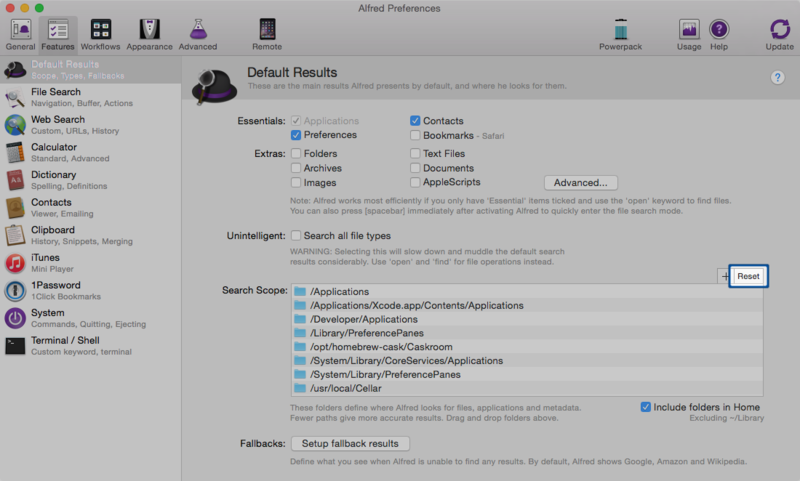Select Default Results hat icon in sidebar
This screenshot has height=481, width=800.
pyautogui.click(x=15, y=69)
